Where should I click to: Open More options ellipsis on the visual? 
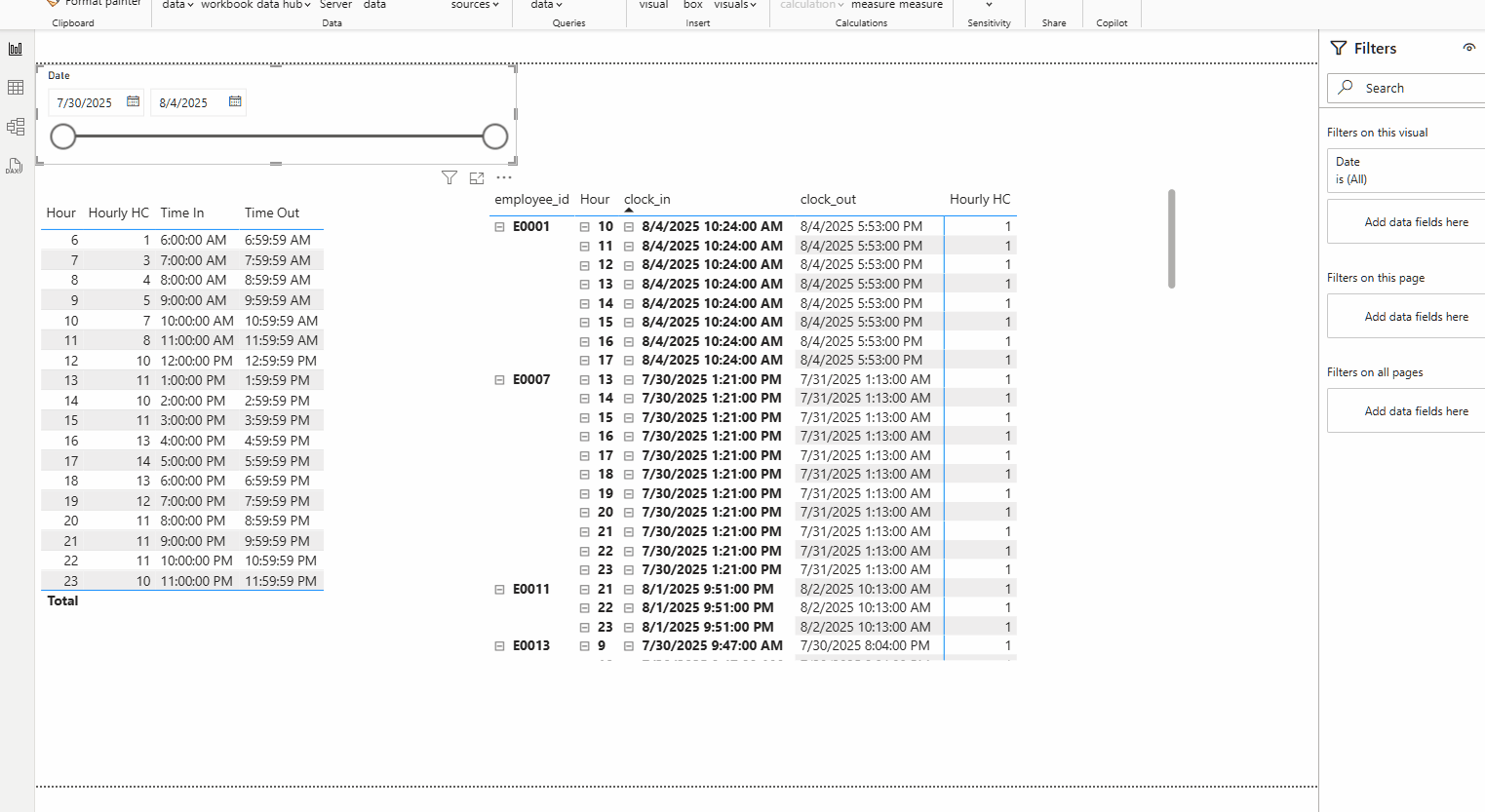click(x=504, y=177)
